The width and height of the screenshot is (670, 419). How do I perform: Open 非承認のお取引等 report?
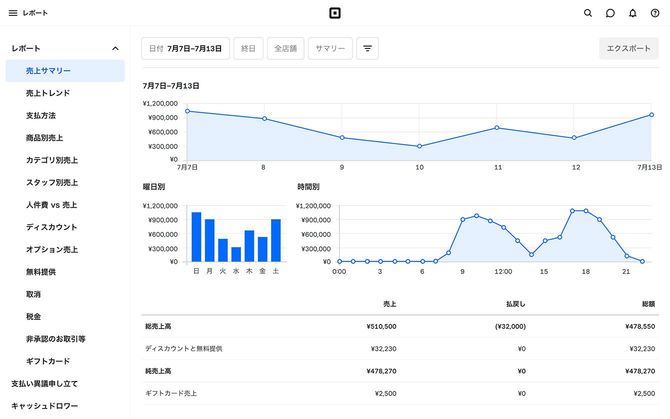tap(56, 339)
